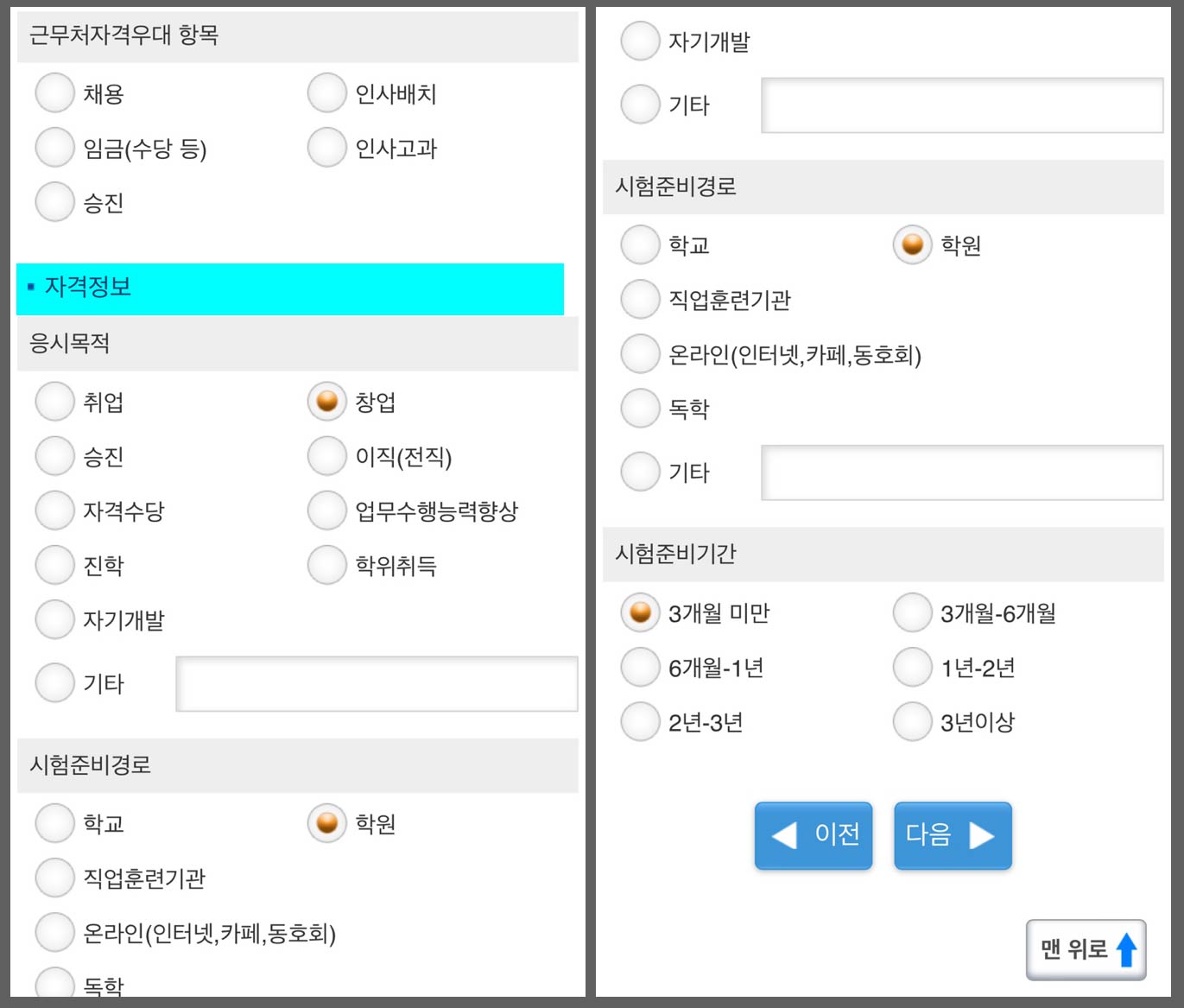This screenshot has width=1184, height=1008.
Task: Choose 직업훈련기관 under 시험준비경로
Action: pyautogui.click(x=639, y=299)
